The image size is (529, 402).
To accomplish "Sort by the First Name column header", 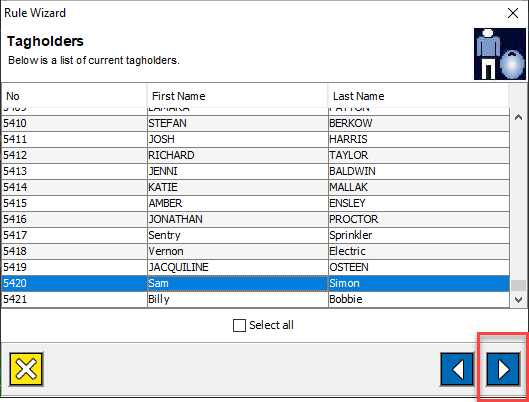I will 237,96.
